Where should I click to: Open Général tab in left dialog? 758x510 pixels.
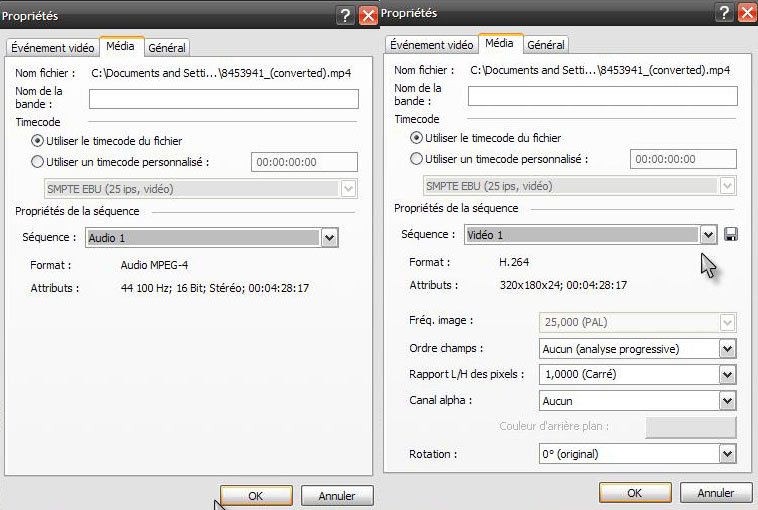[167, 48]
